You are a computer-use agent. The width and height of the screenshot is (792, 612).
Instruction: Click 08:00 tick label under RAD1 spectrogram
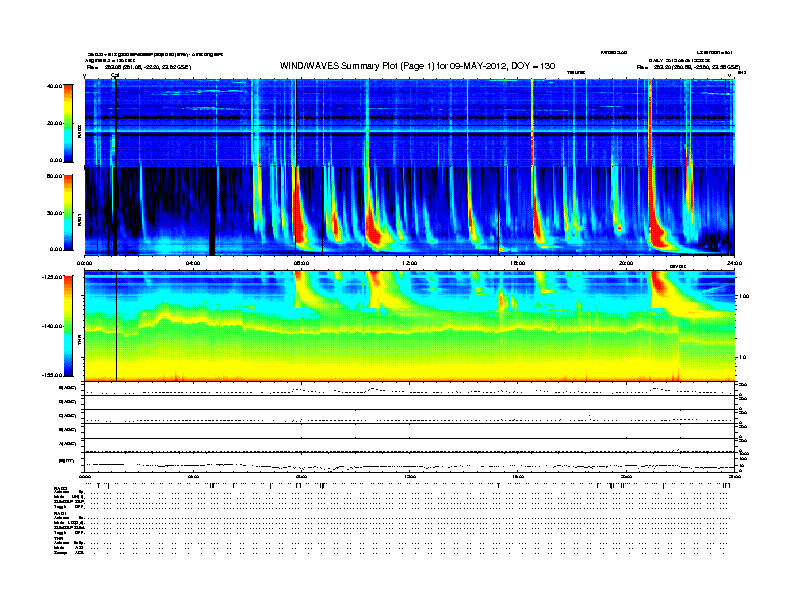coord(301,263)
